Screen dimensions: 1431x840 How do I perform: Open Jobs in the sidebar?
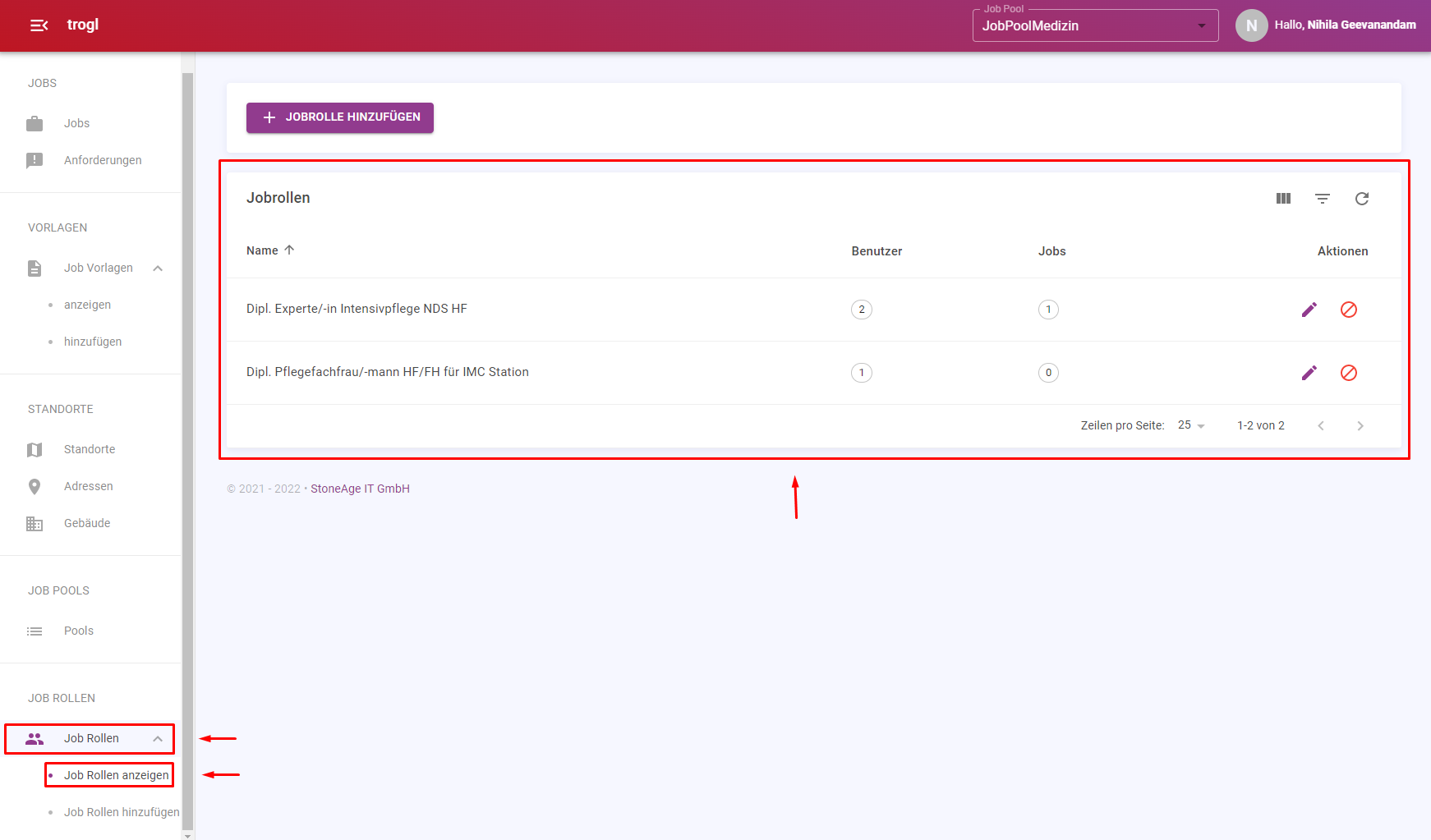point(77,123)
